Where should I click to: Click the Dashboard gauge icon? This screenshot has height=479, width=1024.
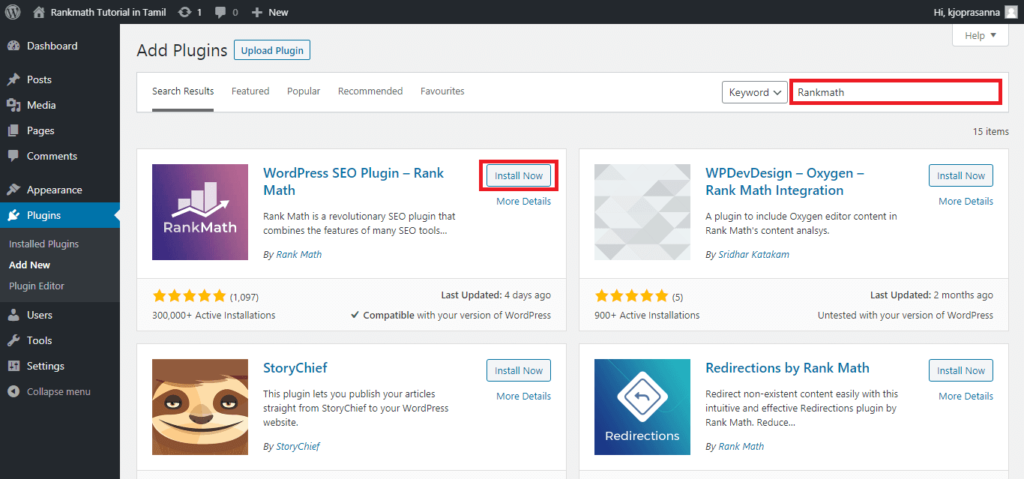pos(13,46)
